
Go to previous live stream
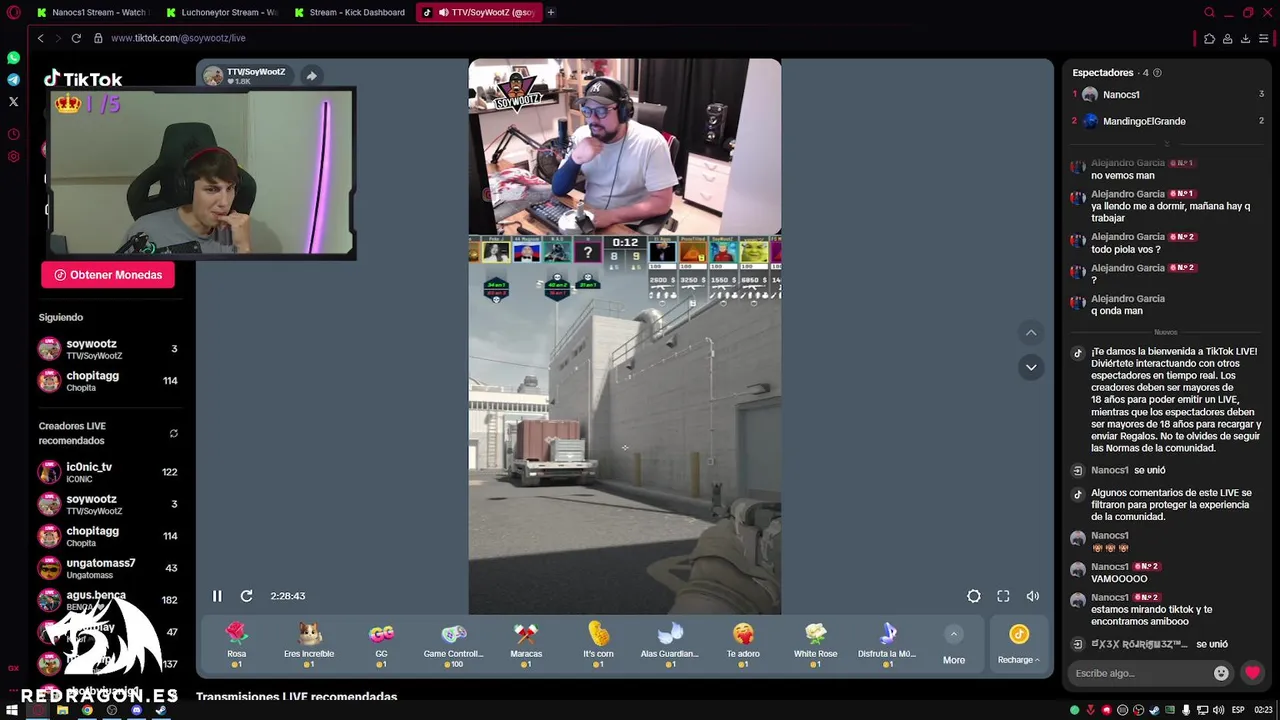pos(1031,333)
